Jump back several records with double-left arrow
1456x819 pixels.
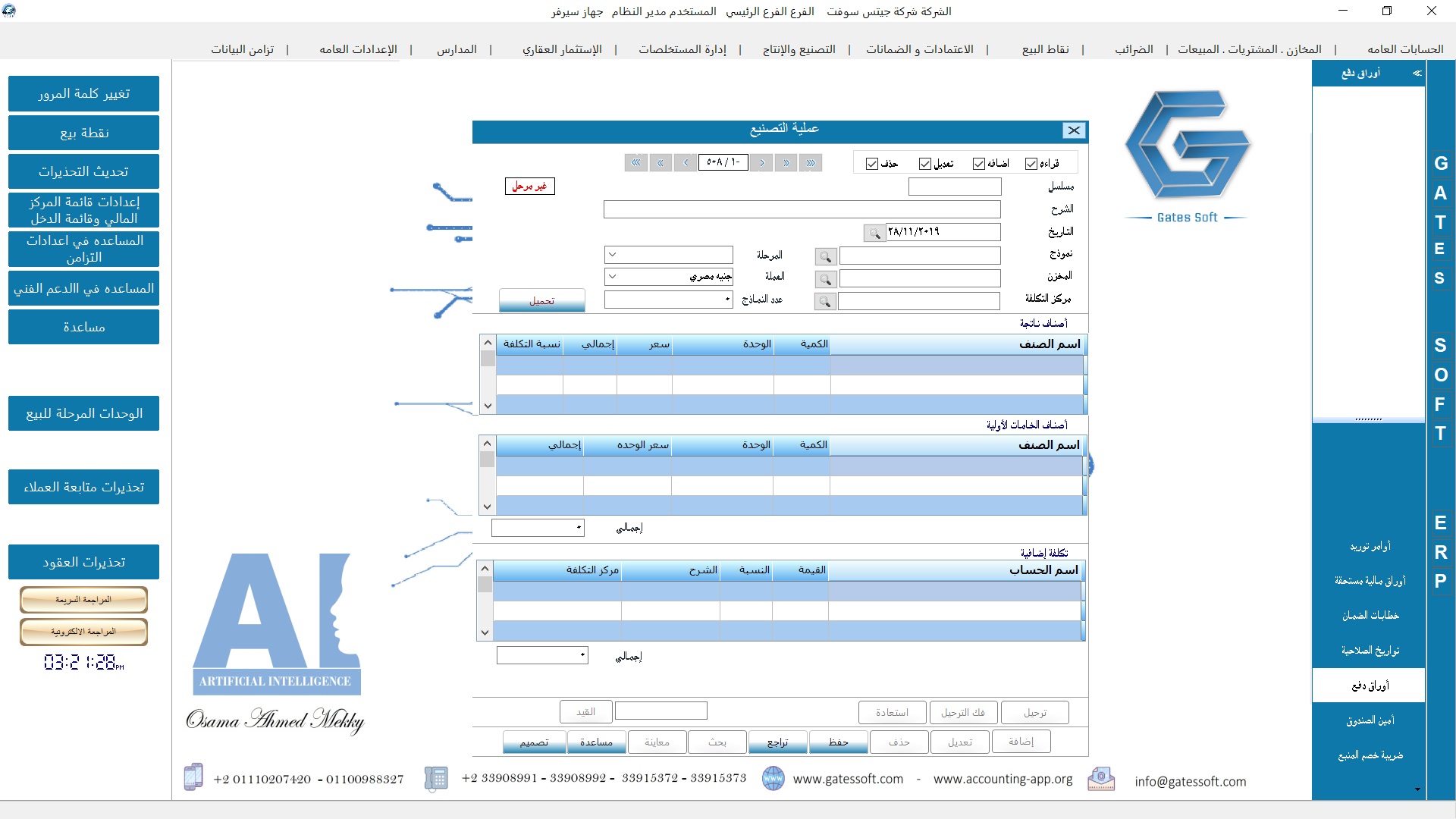(661, 162)
